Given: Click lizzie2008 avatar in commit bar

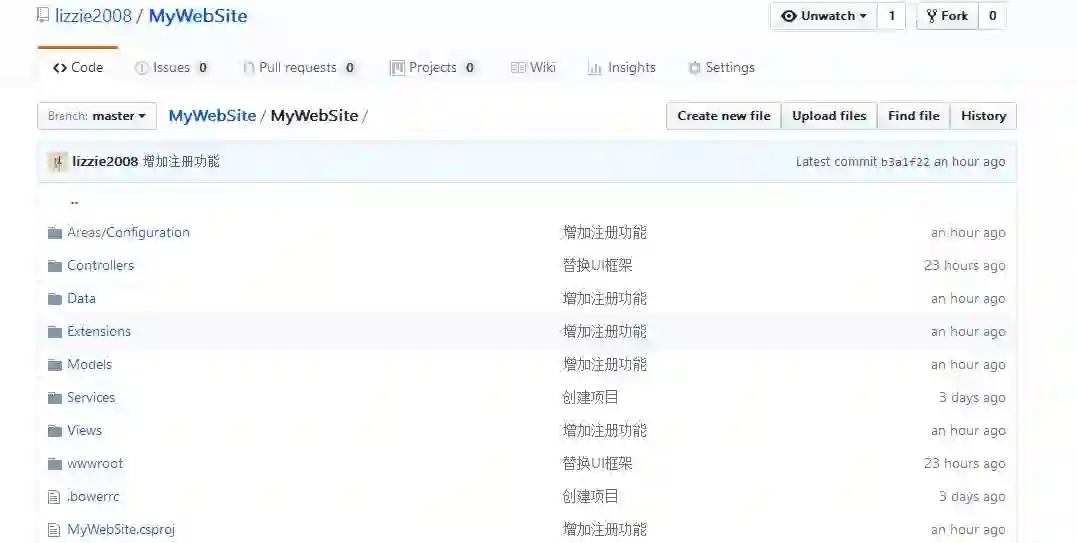Looking at the screenshot, I should pyautogui.click(x=57, y=162).
